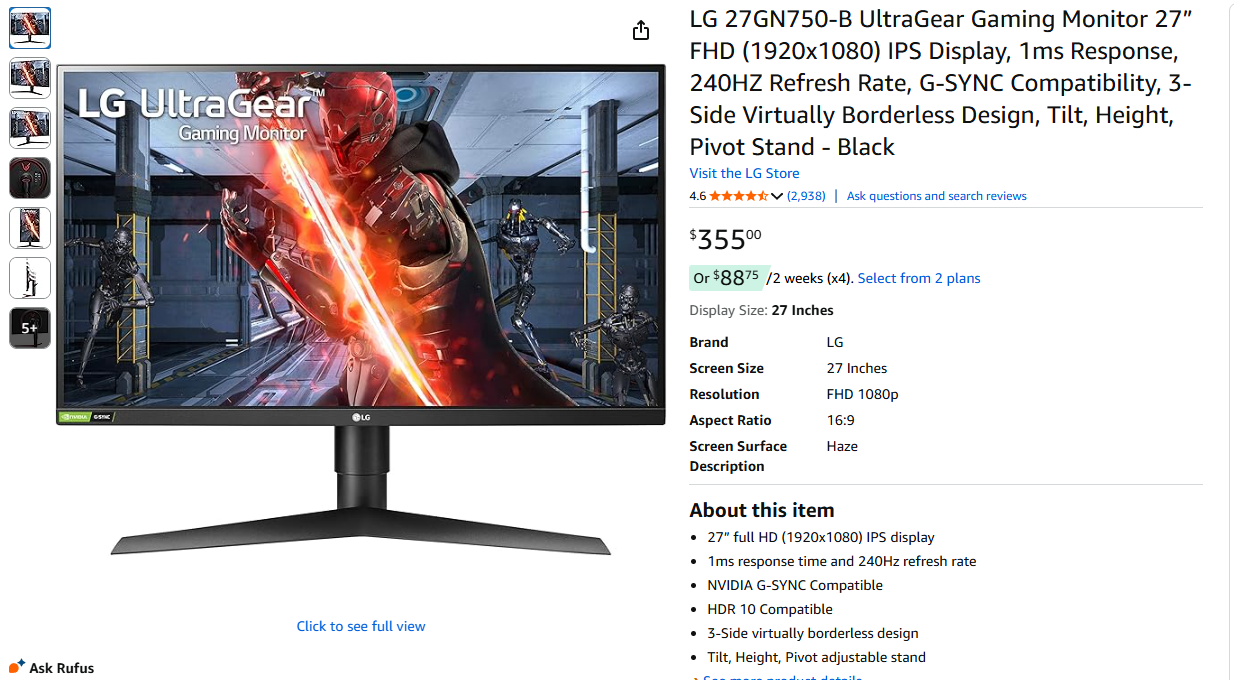Visit the LG Store link

coord(744,173)
